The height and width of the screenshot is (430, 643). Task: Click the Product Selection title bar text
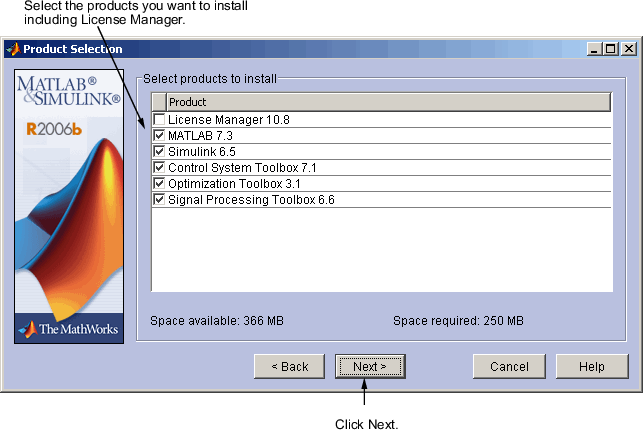coord(73,49)
